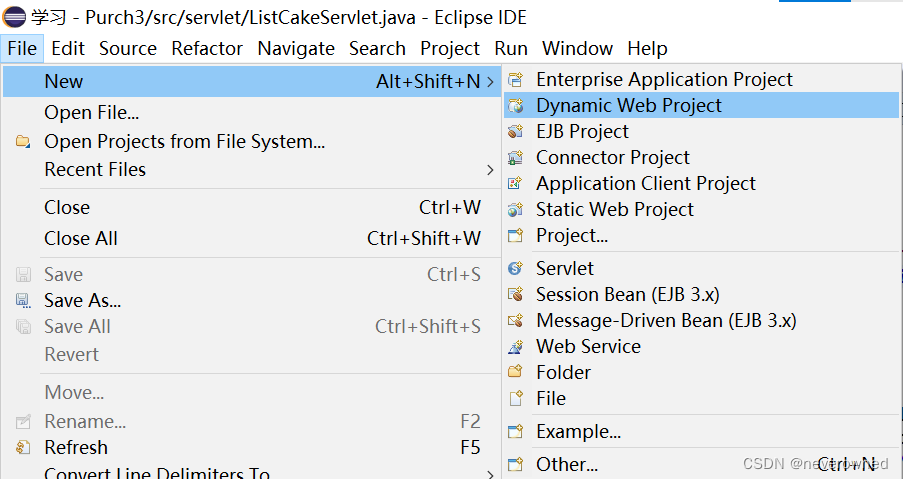The height and width of the screenshot is (479, 903).
Task: Select Message-Driven Bean (EJB 3.x)
Action: pos(666,321)
